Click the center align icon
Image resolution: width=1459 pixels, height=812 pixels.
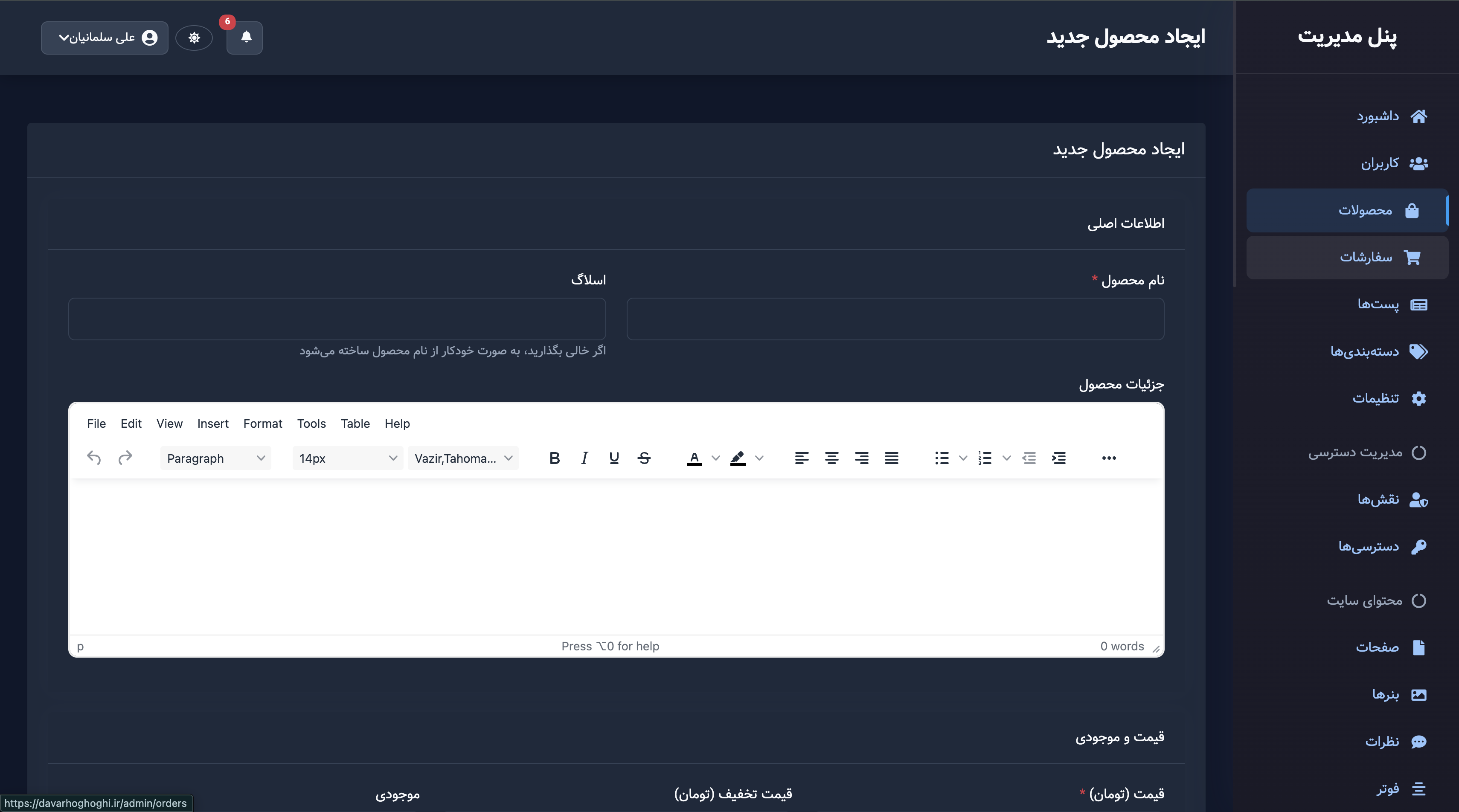pos(831,458)
